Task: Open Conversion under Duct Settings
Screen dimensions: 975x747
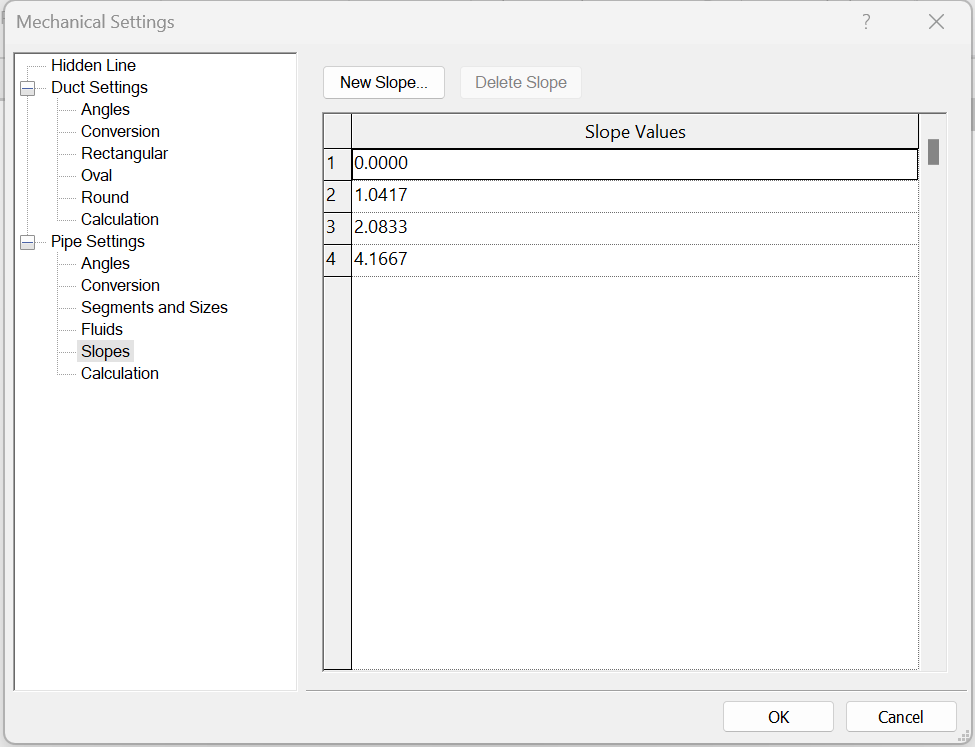Action: [x=120, y=132]
